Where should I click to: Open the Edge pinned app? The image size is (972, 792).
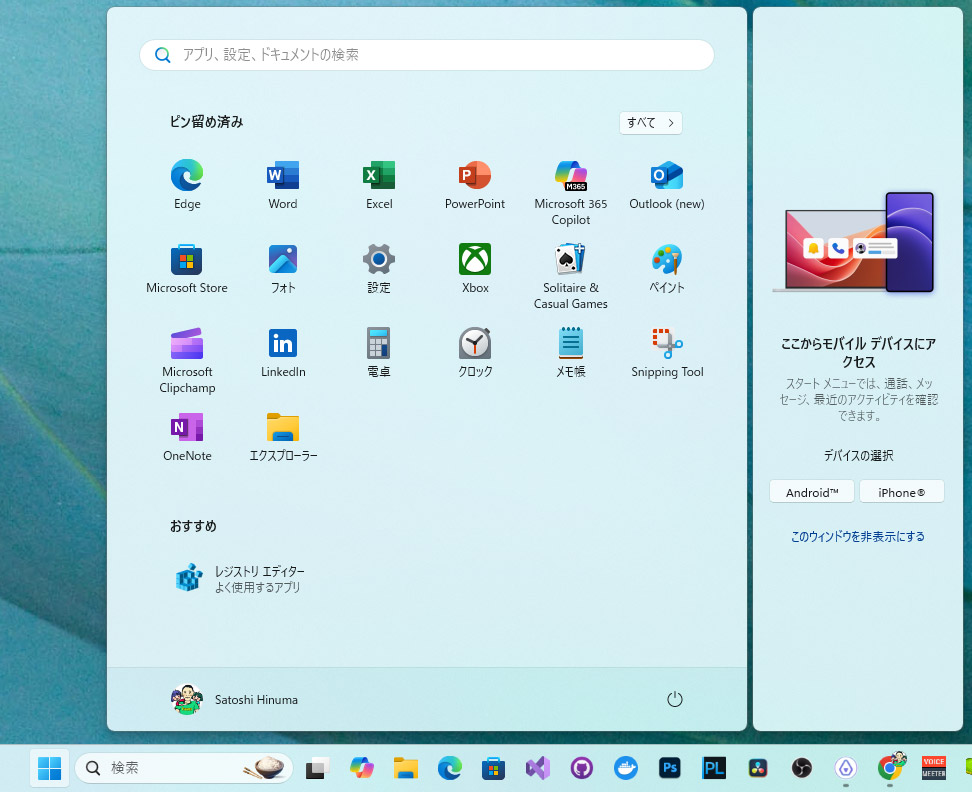coord(187,185)
